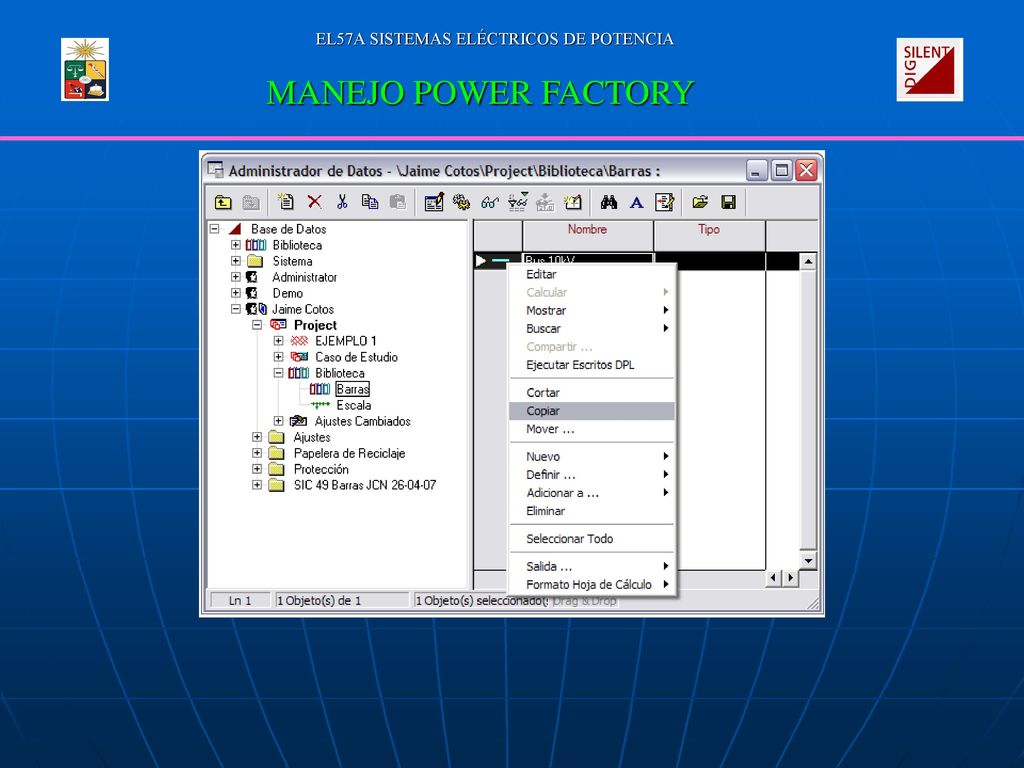Viewport: 1024px width, 768px height.
Task: Open Formato Hoja de Cálculo submenu
Action: tap(592, 584)
